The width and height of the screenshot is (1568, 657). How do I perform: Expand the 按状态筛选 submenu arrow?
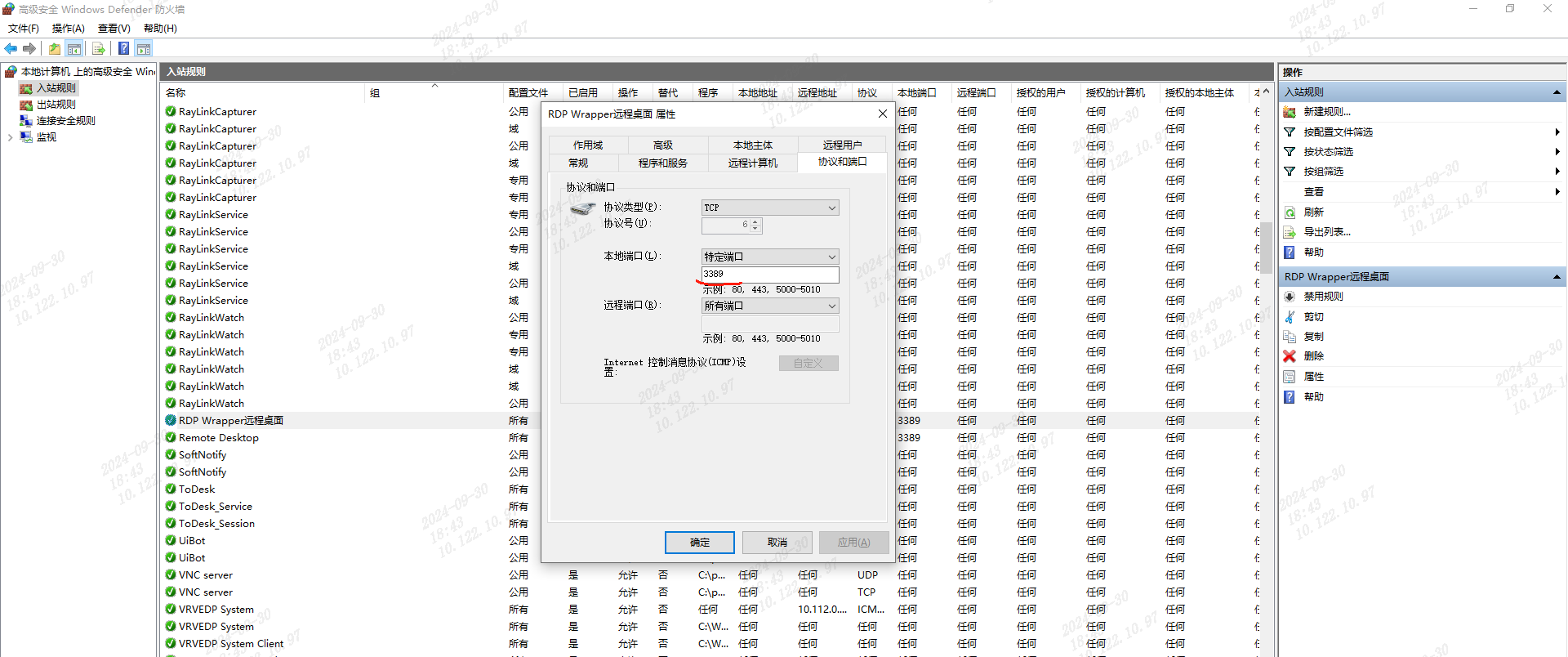(1557, 152)
